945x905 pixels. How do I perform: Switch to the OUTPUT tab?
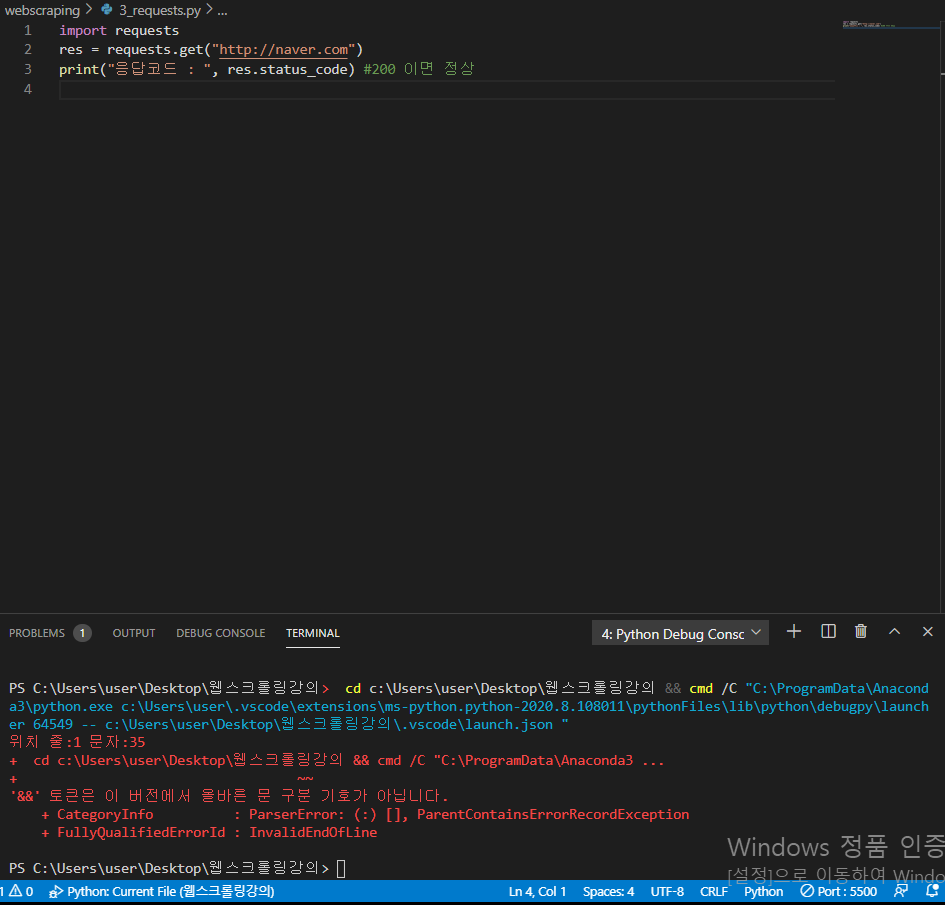[134, 633]
